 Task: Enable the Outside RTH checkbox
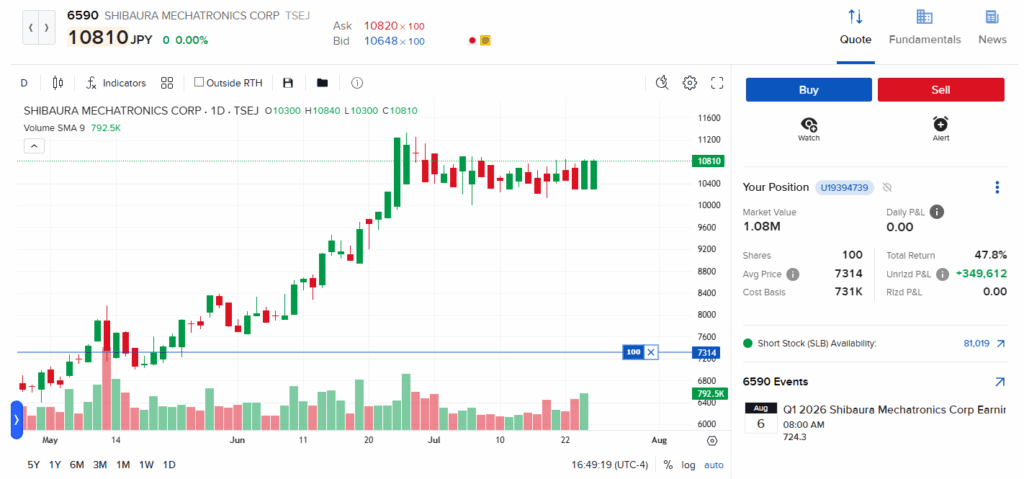click(x=199, y=83)
